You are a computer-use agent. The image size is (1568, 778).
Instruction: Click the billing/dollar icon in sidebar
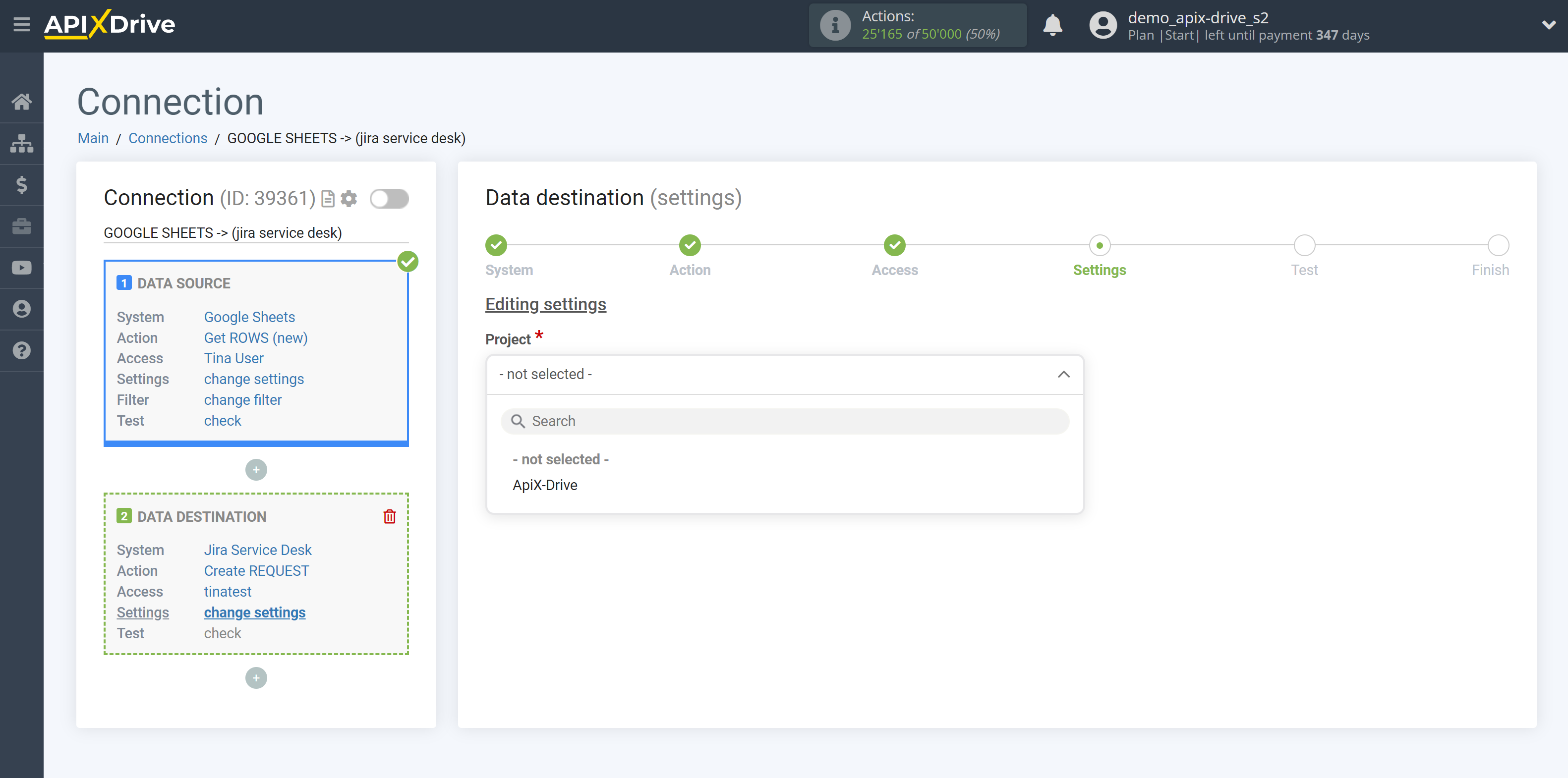click(22, 185)
